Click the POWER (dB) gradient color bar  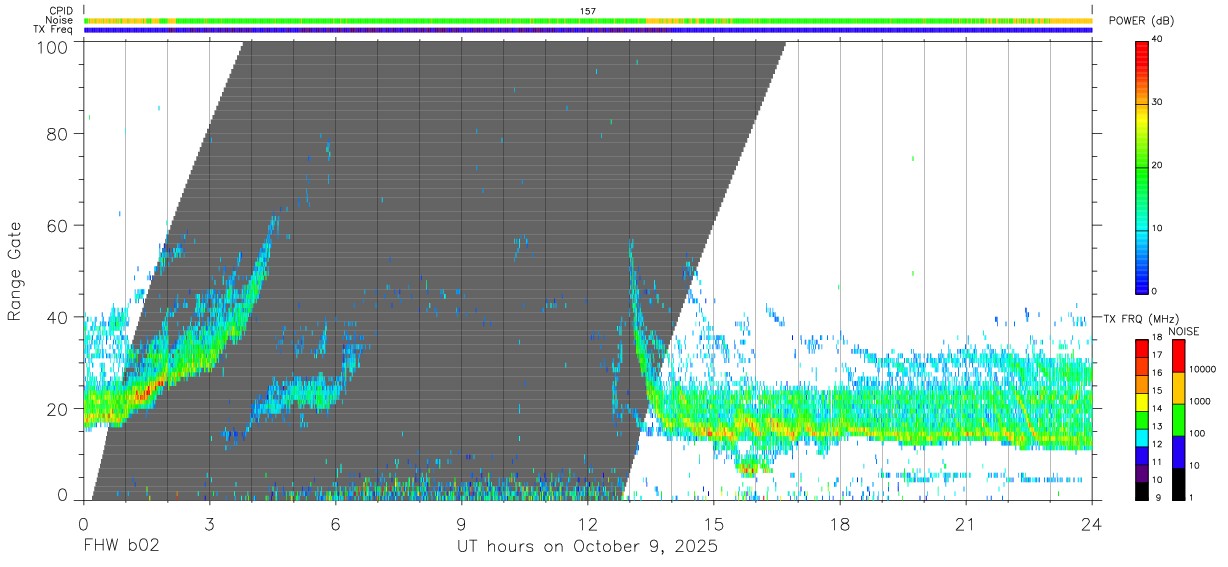click(1143, 166)
